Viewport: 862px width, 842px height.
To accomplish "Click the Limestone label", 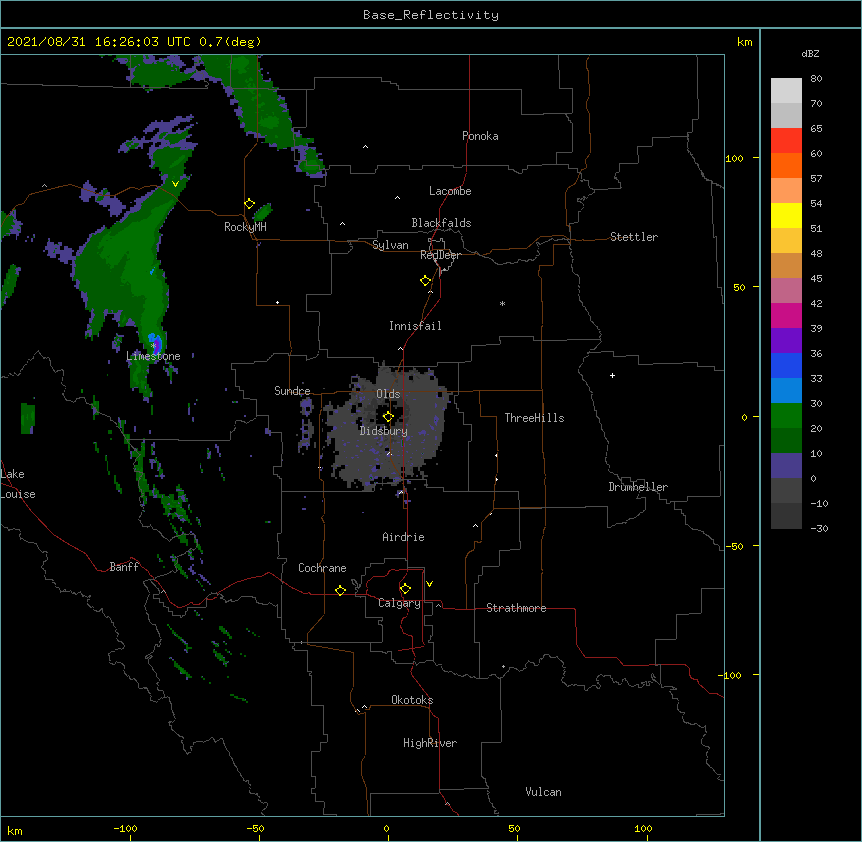I will [153, 356].
